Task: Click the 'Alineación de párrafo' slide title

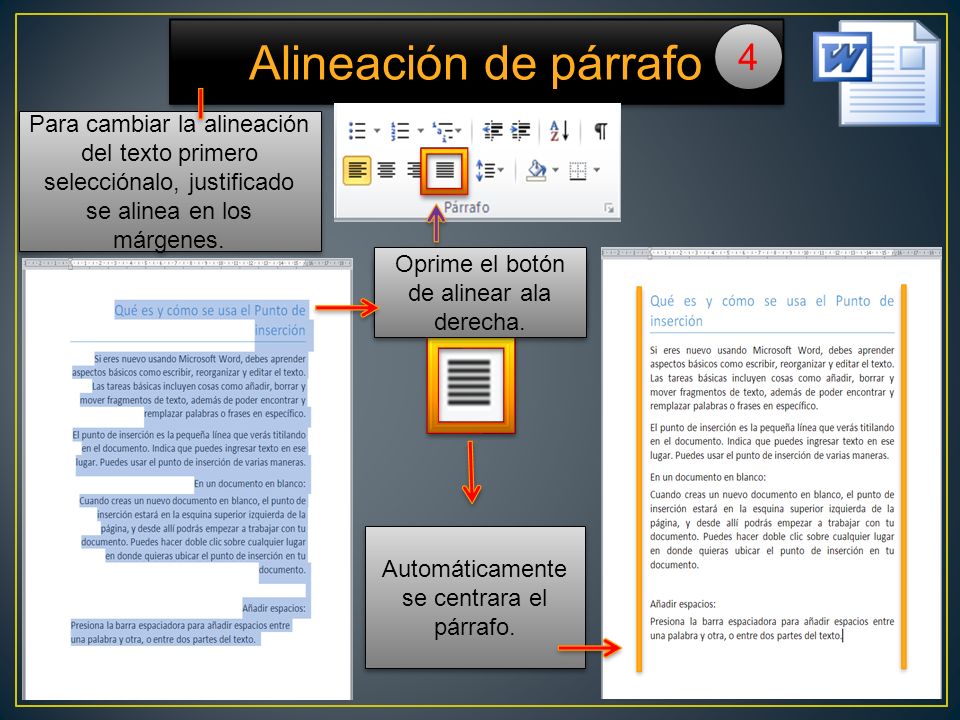Action: coord(475,62)
